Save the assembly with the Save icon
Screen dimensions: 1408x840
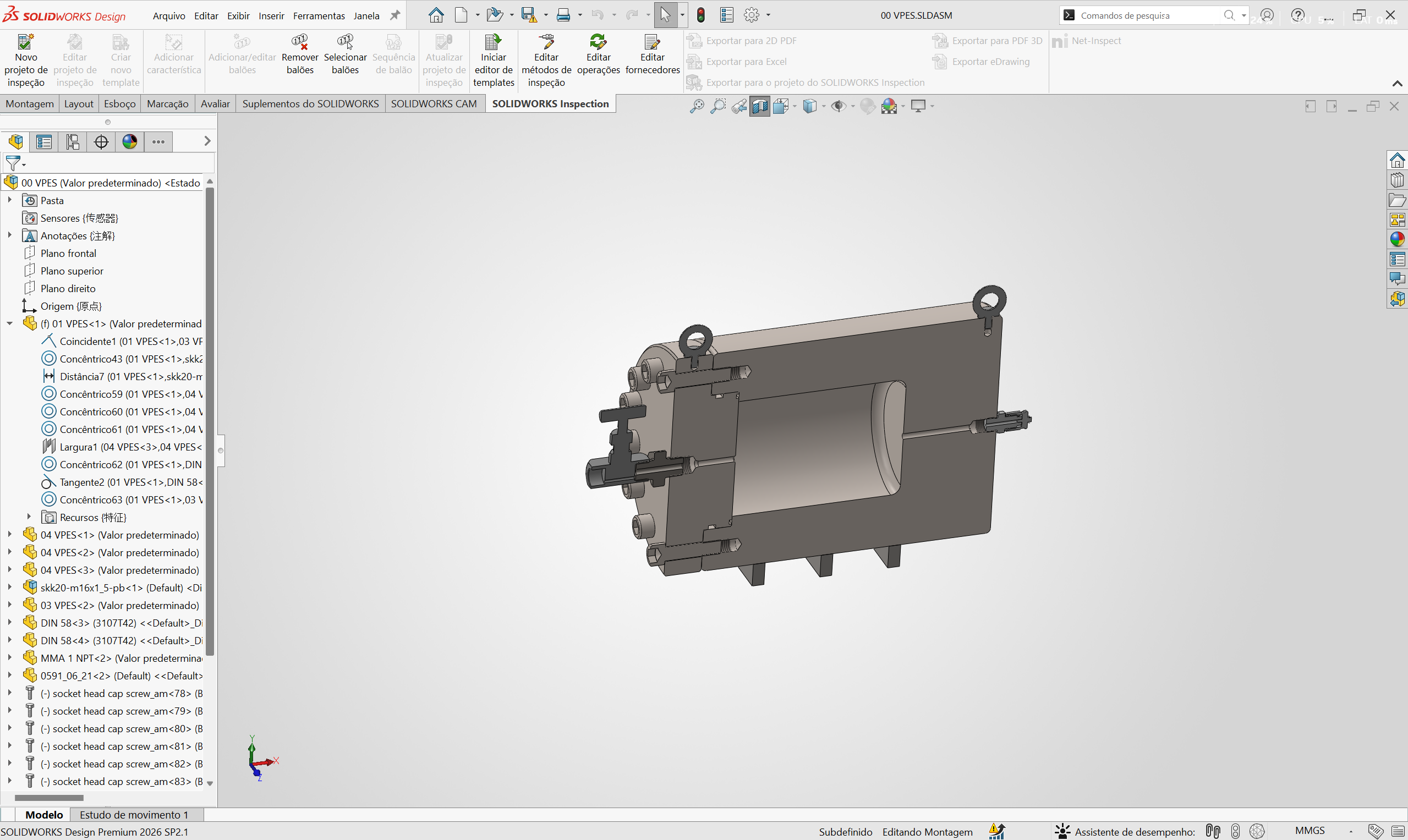click(x=529, y=15)
